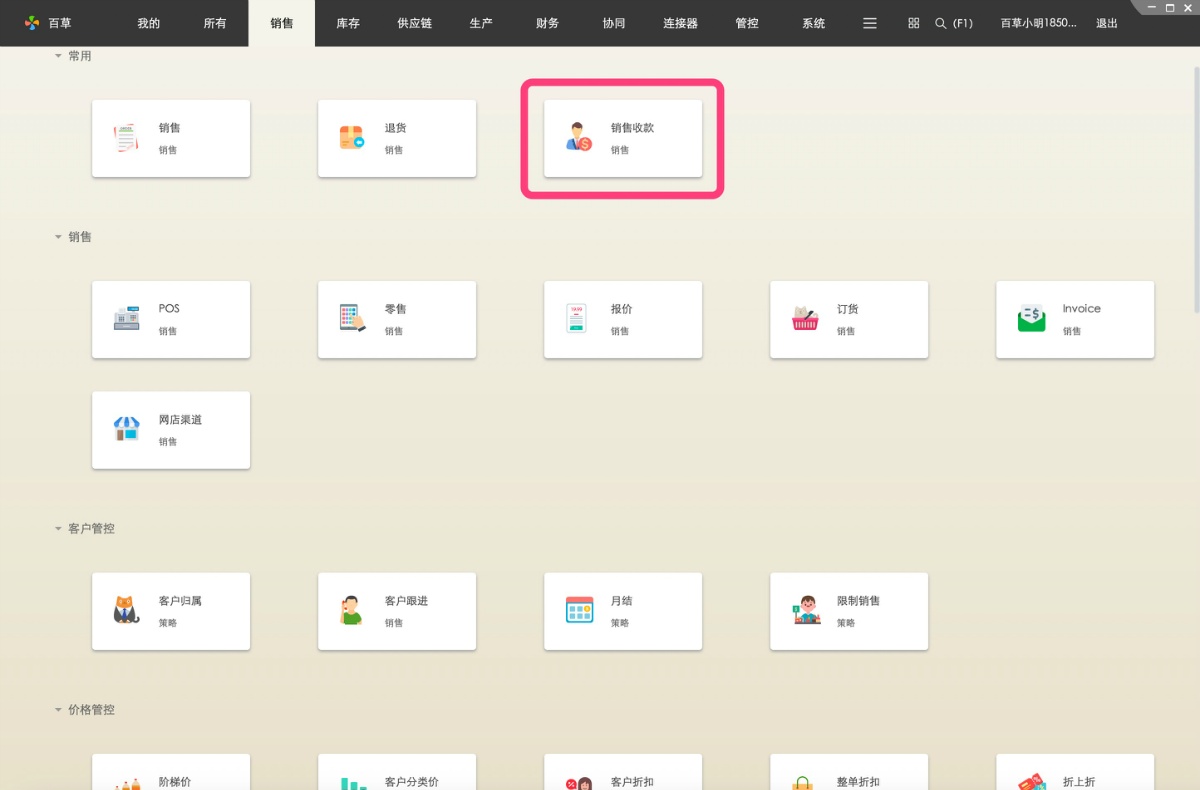Switch to the 协同 tab
Viewport: 1200px width, 790px height.
(x=614, y=23)
